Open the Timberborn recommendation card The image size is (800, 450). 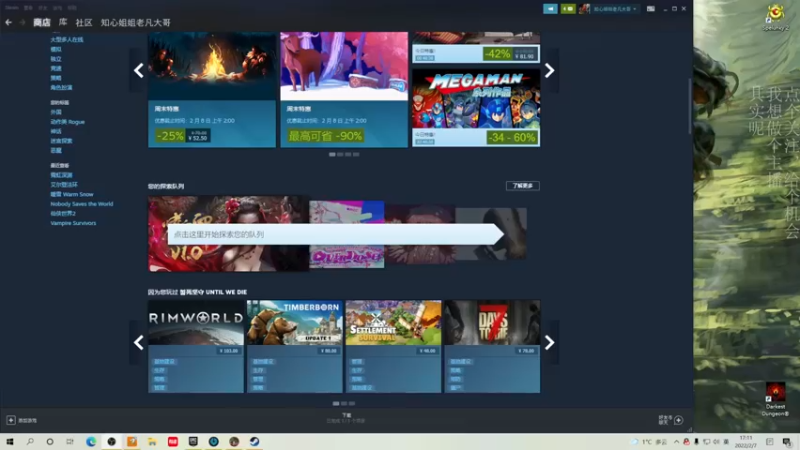(294, 346)
